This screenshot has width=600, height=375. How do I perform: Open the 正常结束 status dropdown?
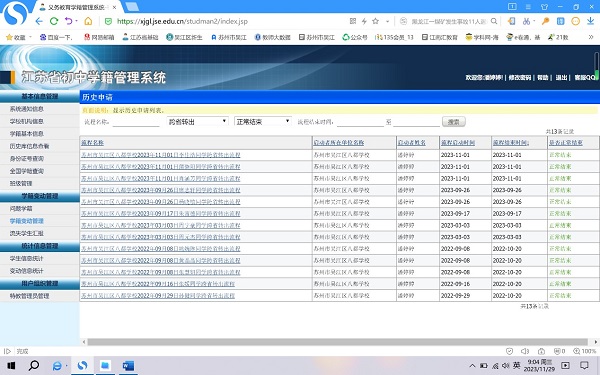pyautogui.click(x=263, y=122)
